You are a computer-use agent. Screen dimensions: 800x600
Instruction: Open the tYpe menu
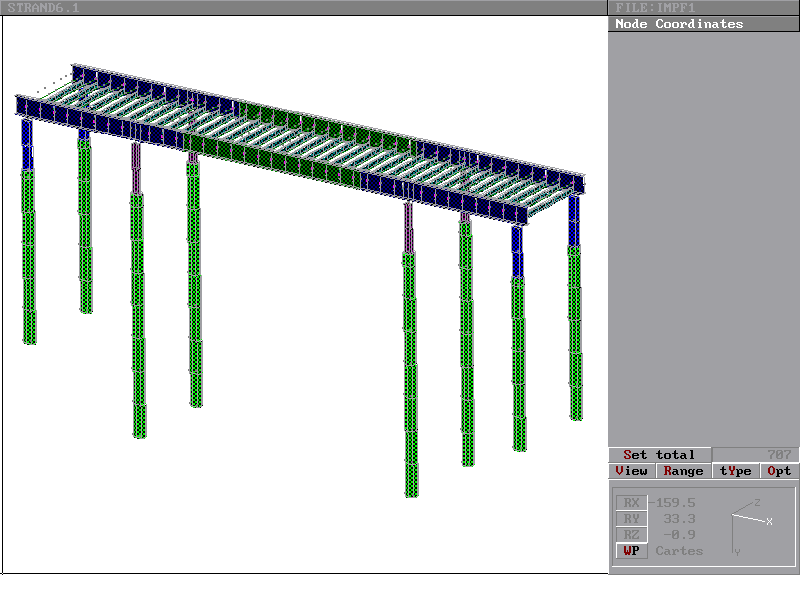(735, 471)
